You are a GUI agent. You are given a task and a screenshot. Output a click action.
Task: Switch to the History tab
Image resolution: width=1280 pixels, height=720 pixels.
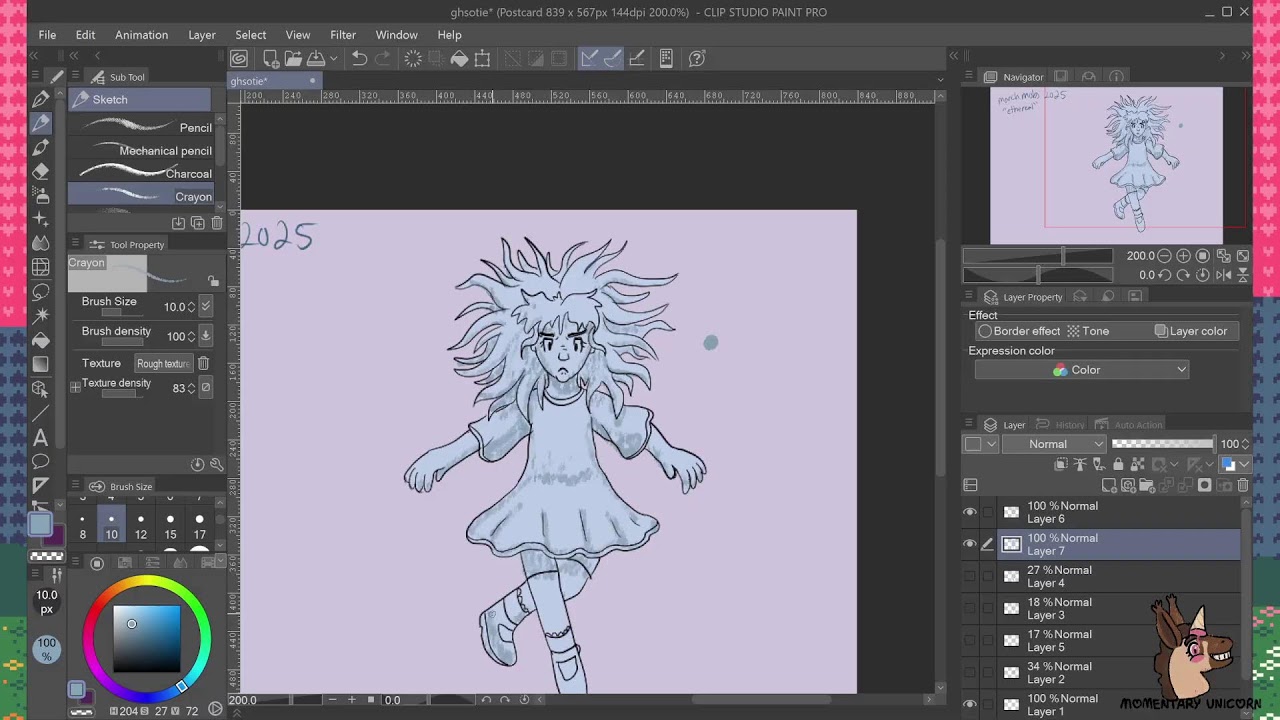pos(1061,425)
